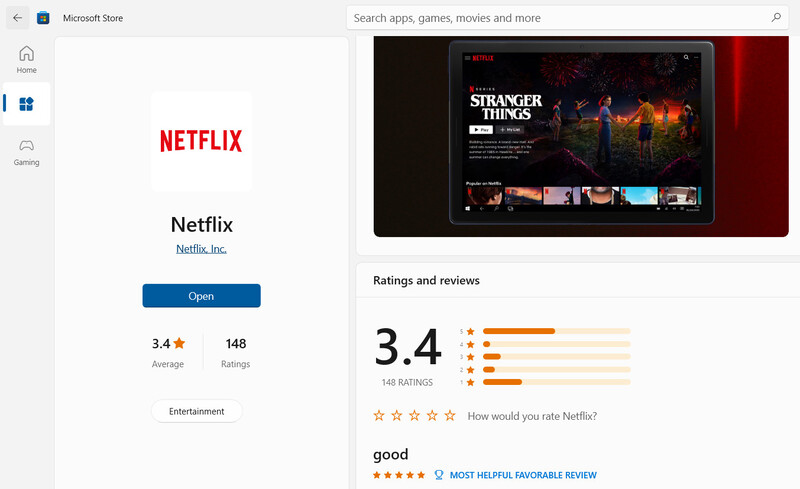This screenshot has height=489, width=800.
Task: Click the review title 'good'
Action: coord(391,454)
